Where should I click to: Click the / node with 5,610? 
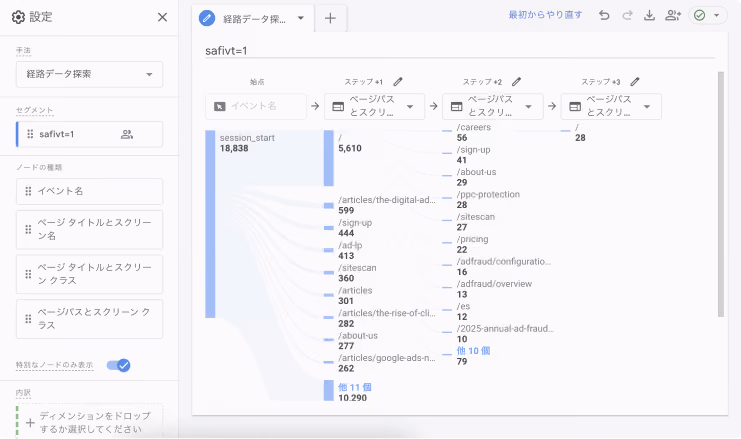[x=328, y=158]
